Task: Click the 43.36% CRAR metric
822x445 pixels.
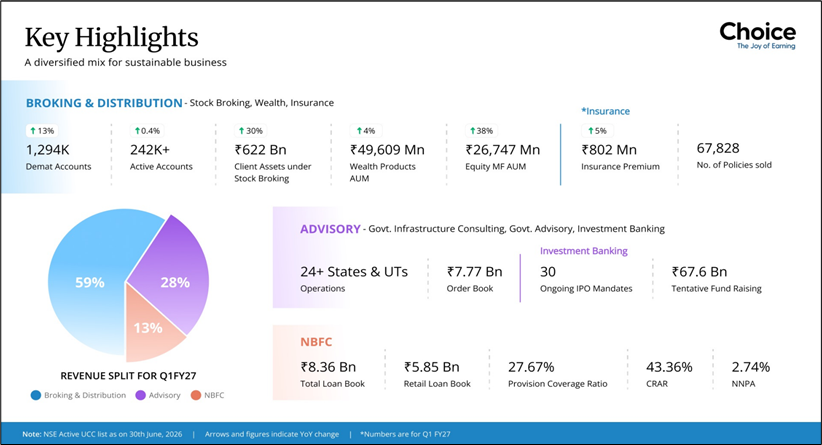Action: (669, 367)
